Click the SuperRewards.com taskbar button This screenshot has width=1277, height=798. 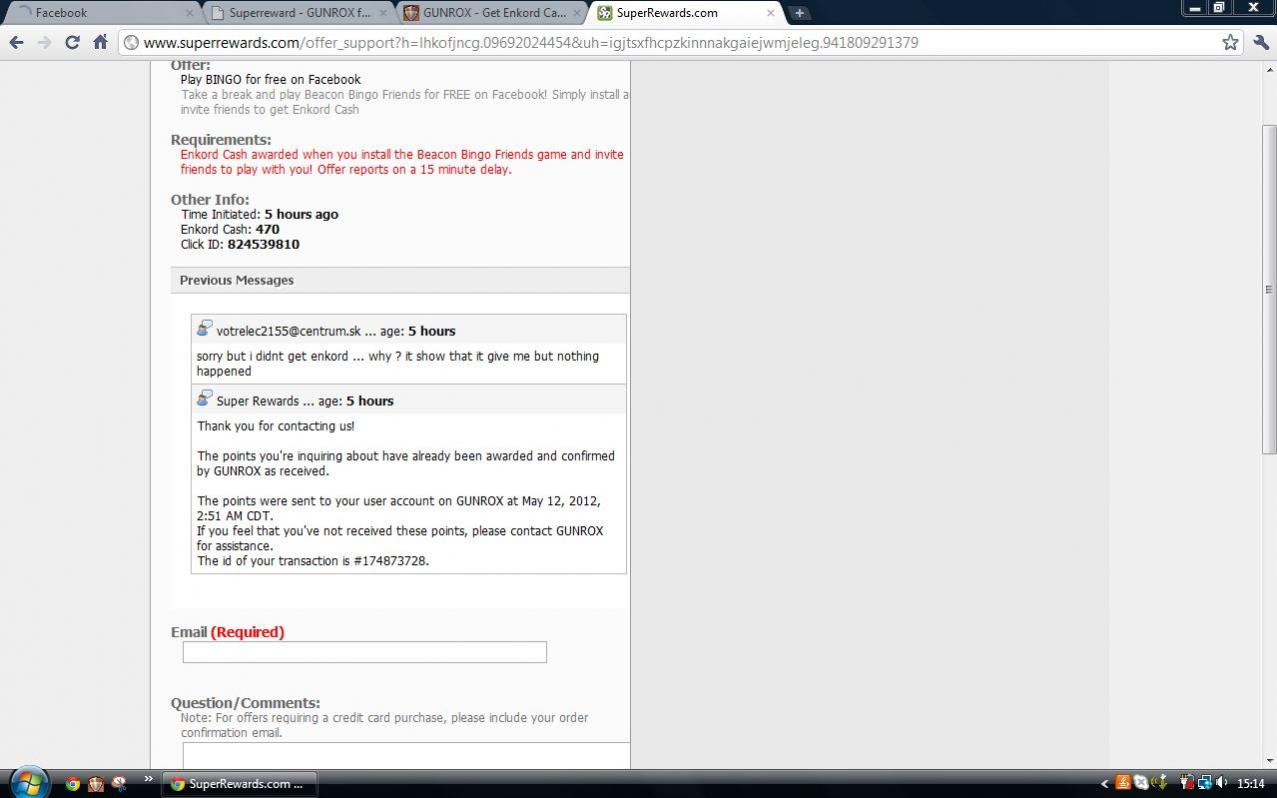click(240, 784)
